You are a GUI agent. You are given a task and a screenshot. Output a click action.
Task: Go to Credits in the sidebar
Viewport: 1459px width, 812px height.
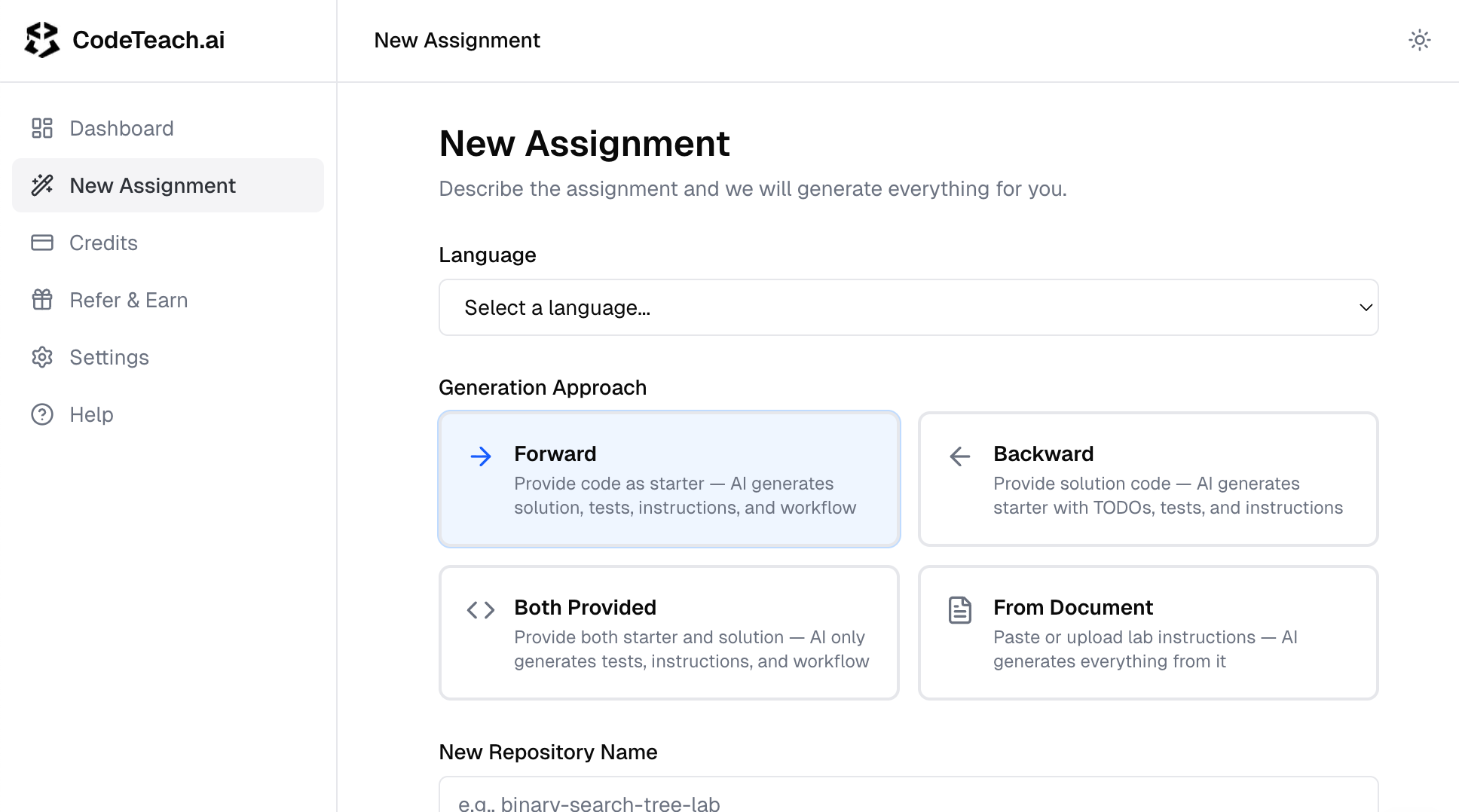click(168, 243)
